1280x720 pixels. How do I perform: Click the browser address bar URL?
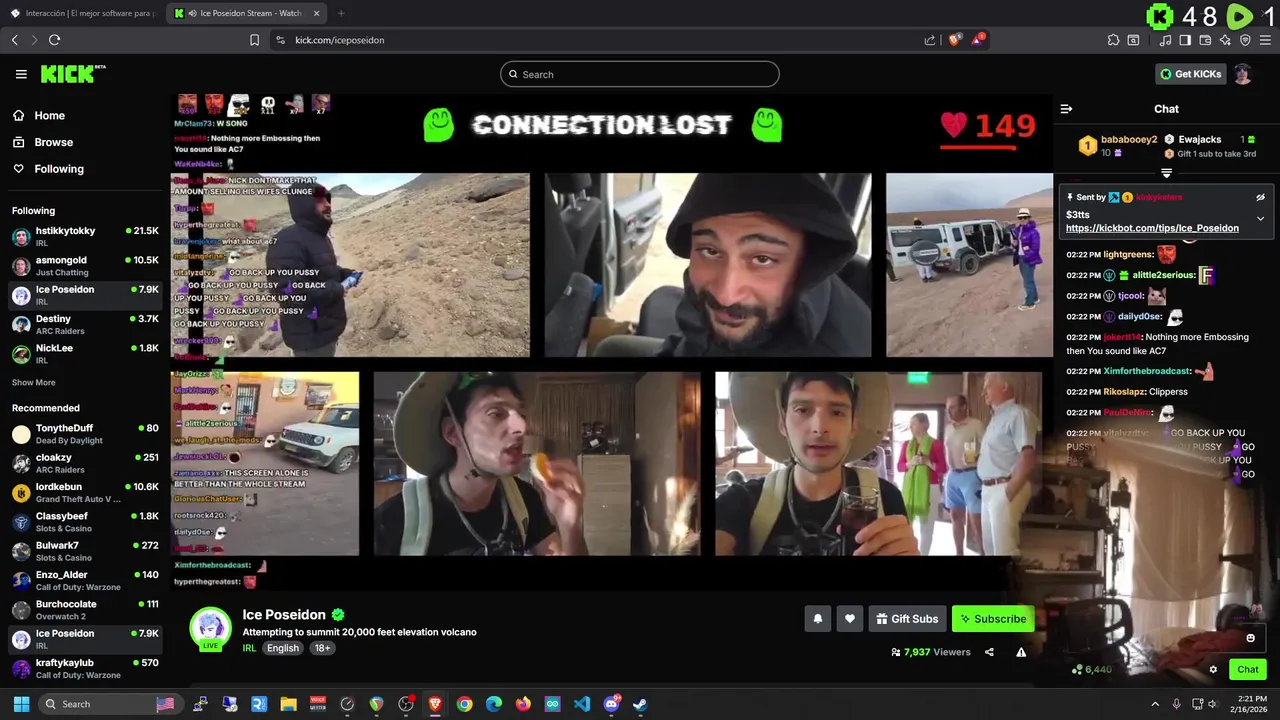click(x=340, y=40)
